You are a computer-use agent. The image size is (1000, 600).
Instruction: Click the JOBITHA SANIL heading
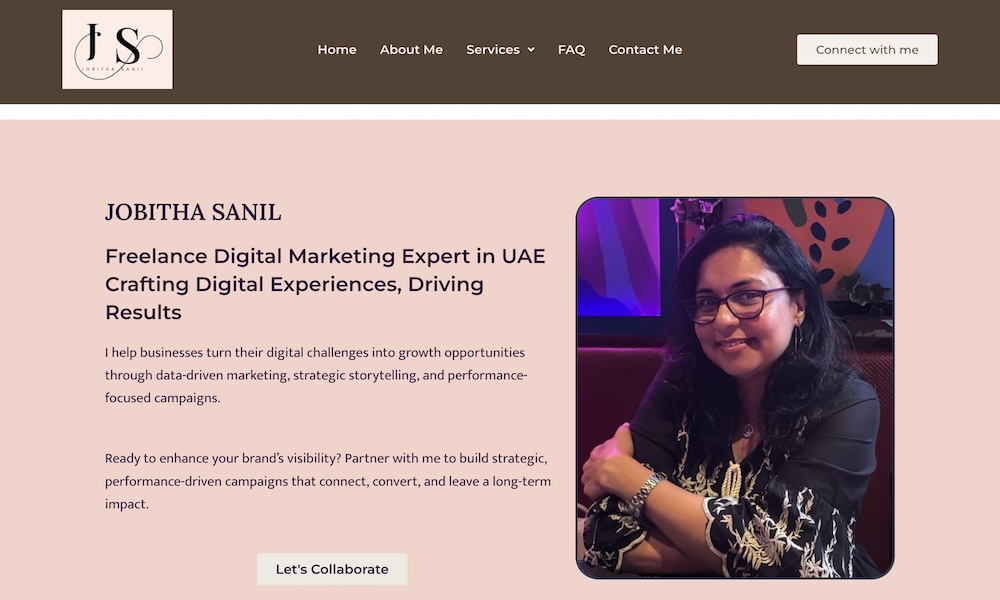pyautogui.click(x=193, y=212)
